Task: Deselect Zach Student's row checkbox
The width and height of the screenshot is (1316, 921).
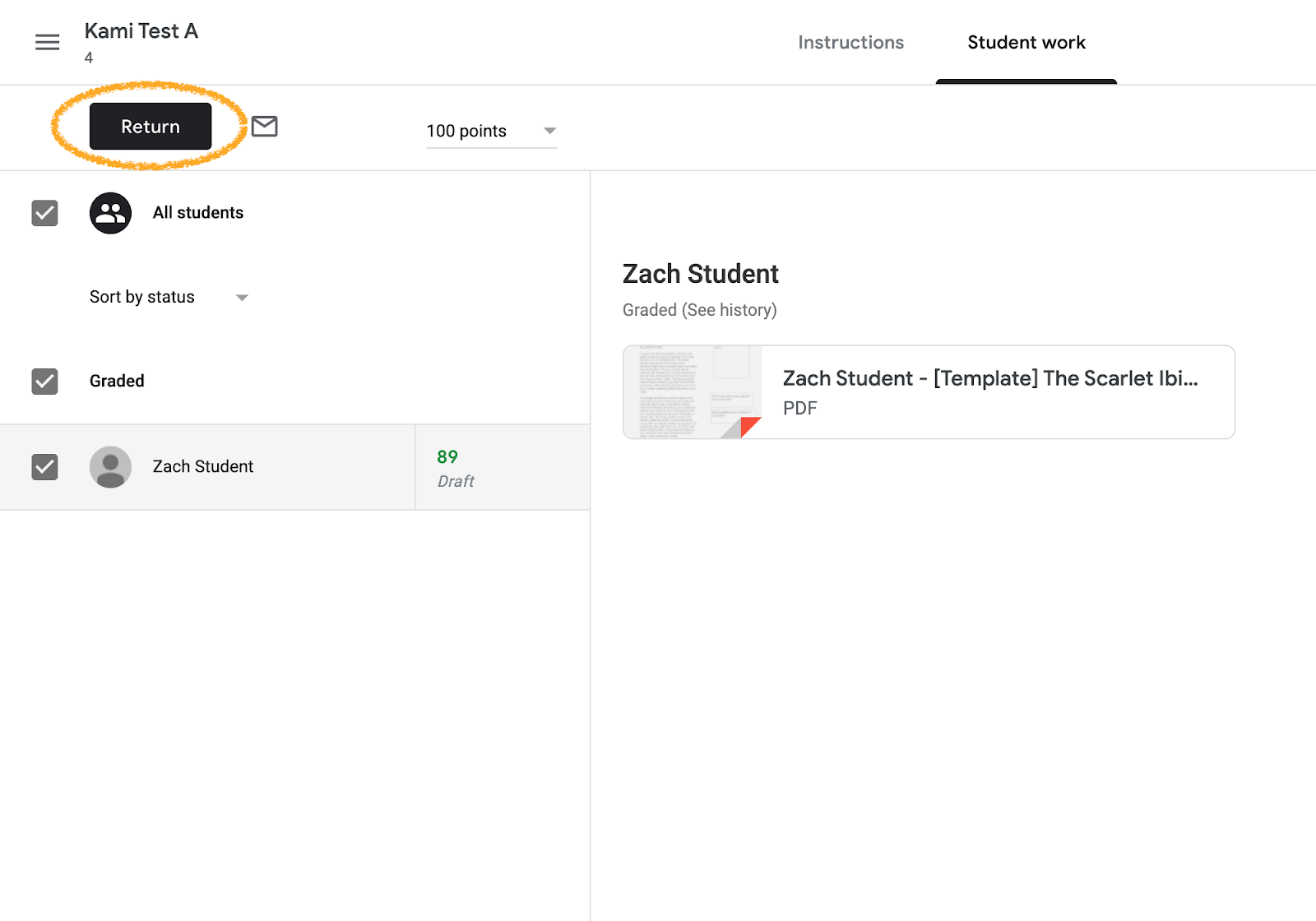Action: 44,467
